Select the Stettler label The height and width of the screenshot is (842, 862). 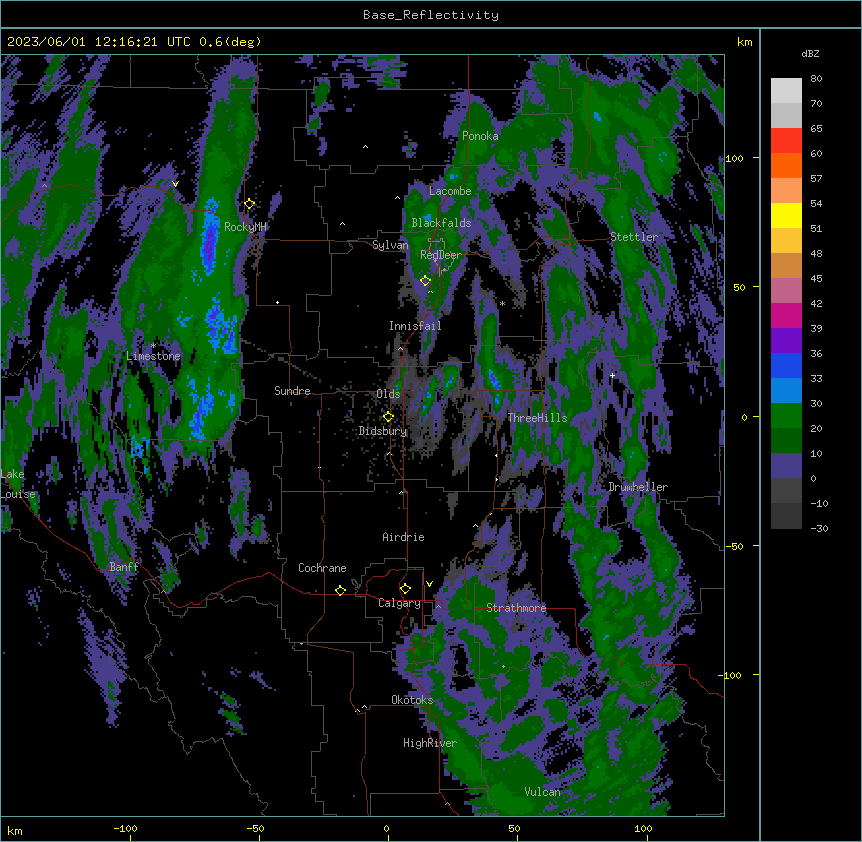coord(634,237)
